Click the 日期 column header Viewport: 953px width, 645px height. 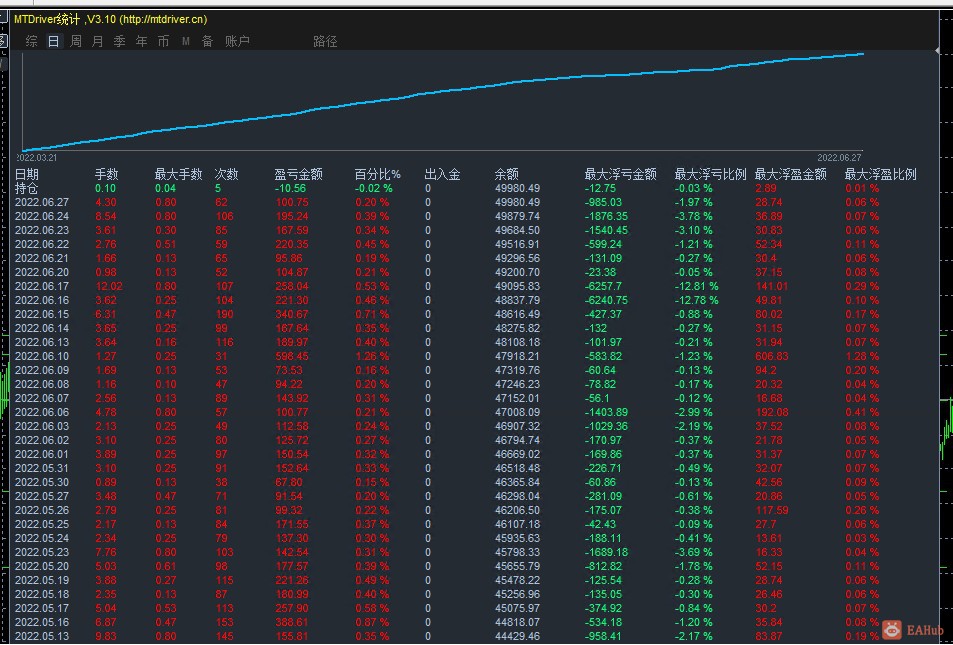tap(27, 174)
